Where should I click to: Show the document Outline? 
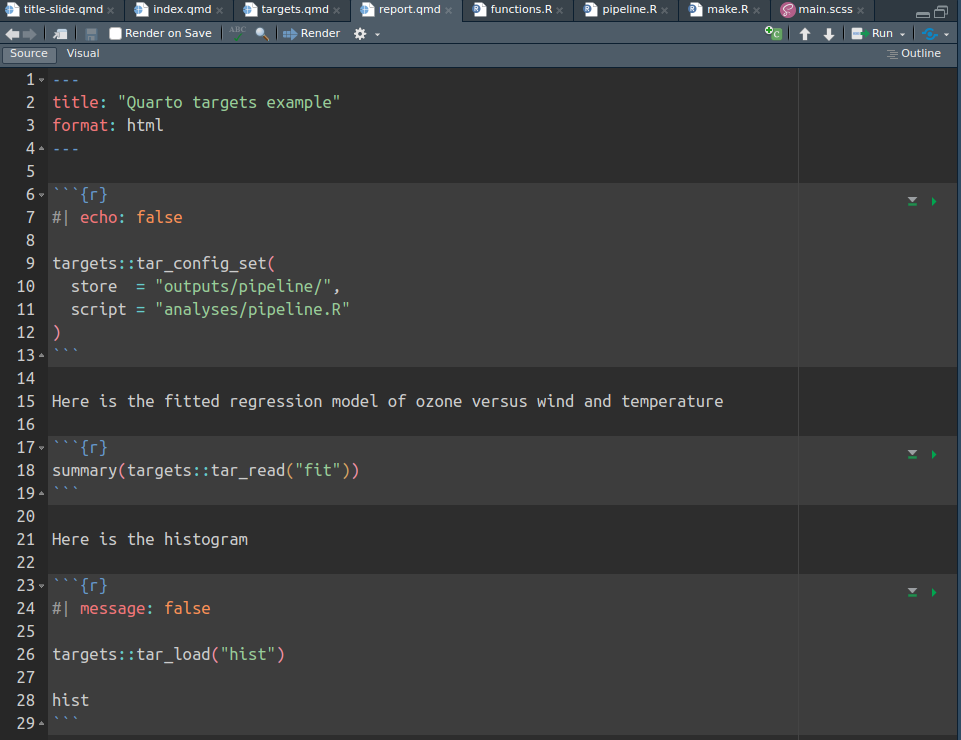click(914, 54)
